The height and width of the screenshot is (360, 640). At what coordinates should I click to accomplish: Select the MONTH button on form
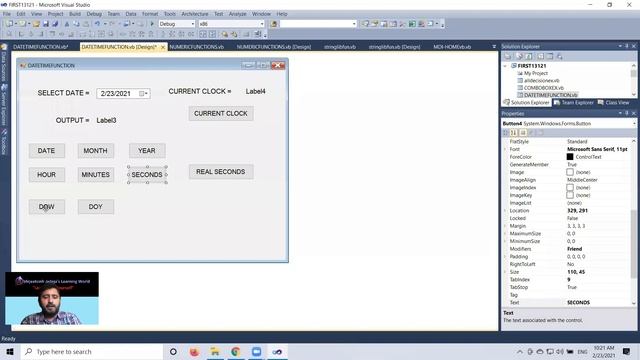tap(96, 151)
